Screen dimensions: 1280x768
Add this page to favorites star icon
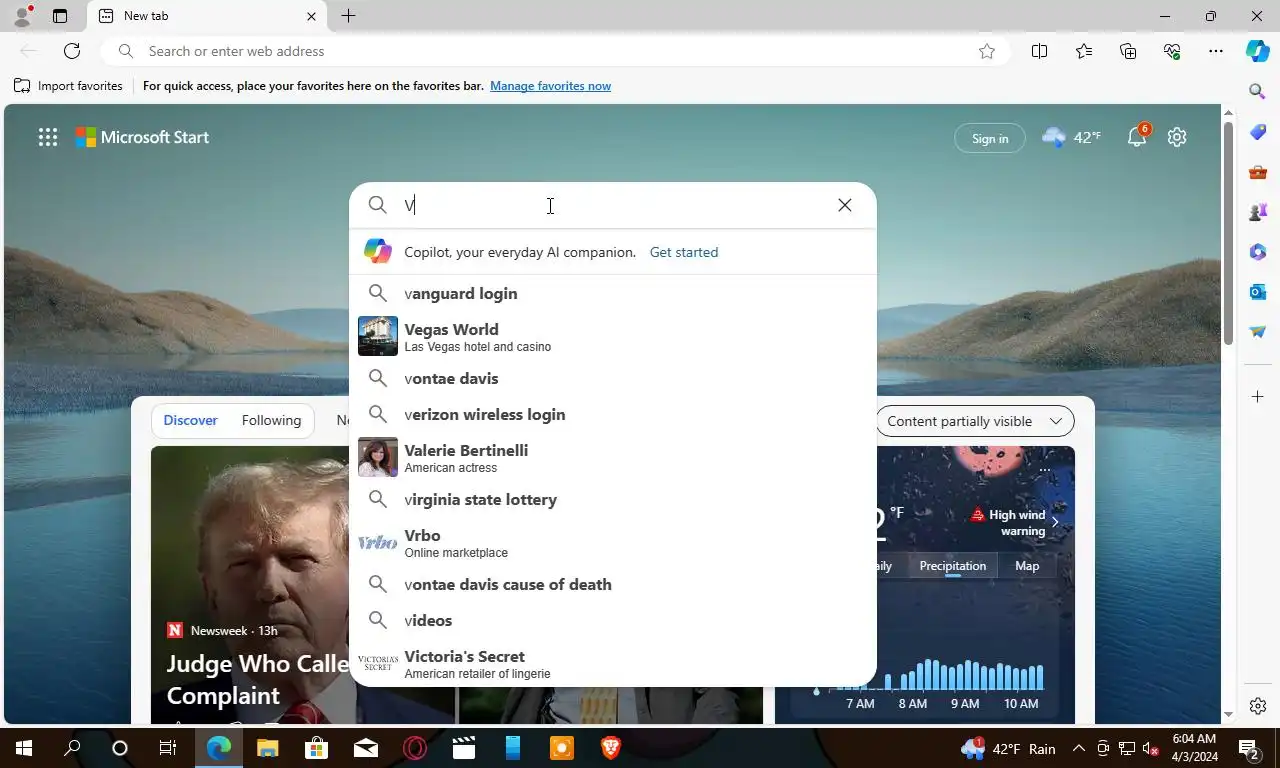click(x=987, y=51)
